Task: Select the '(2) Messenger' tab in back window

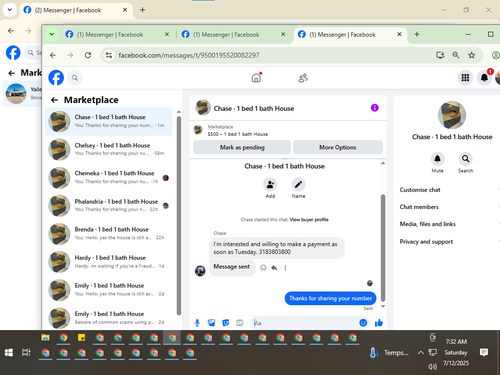Action: point(75,10)
